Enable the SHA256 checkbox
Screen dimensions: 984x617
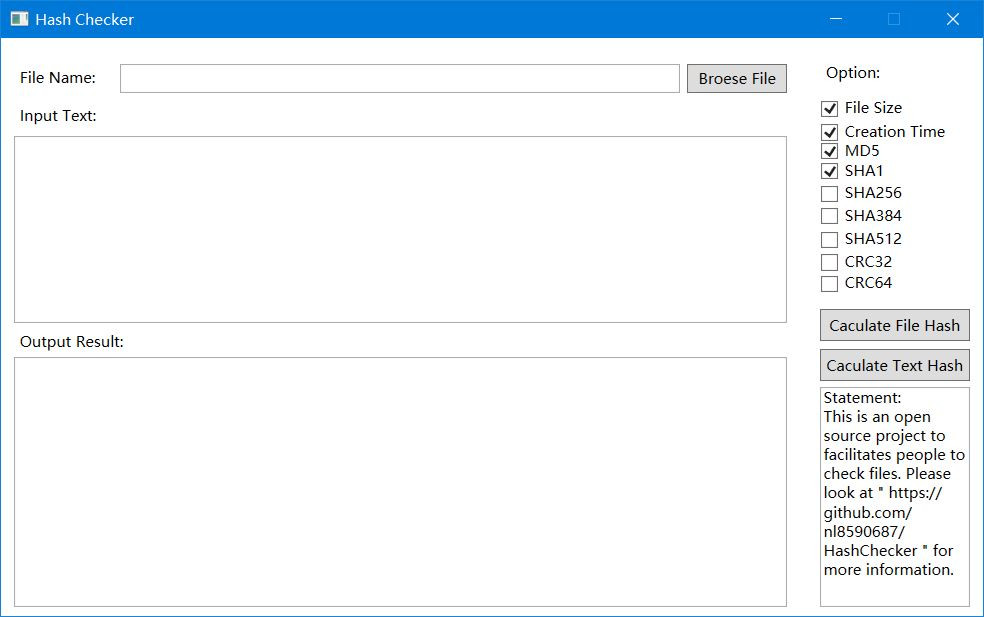829,193
